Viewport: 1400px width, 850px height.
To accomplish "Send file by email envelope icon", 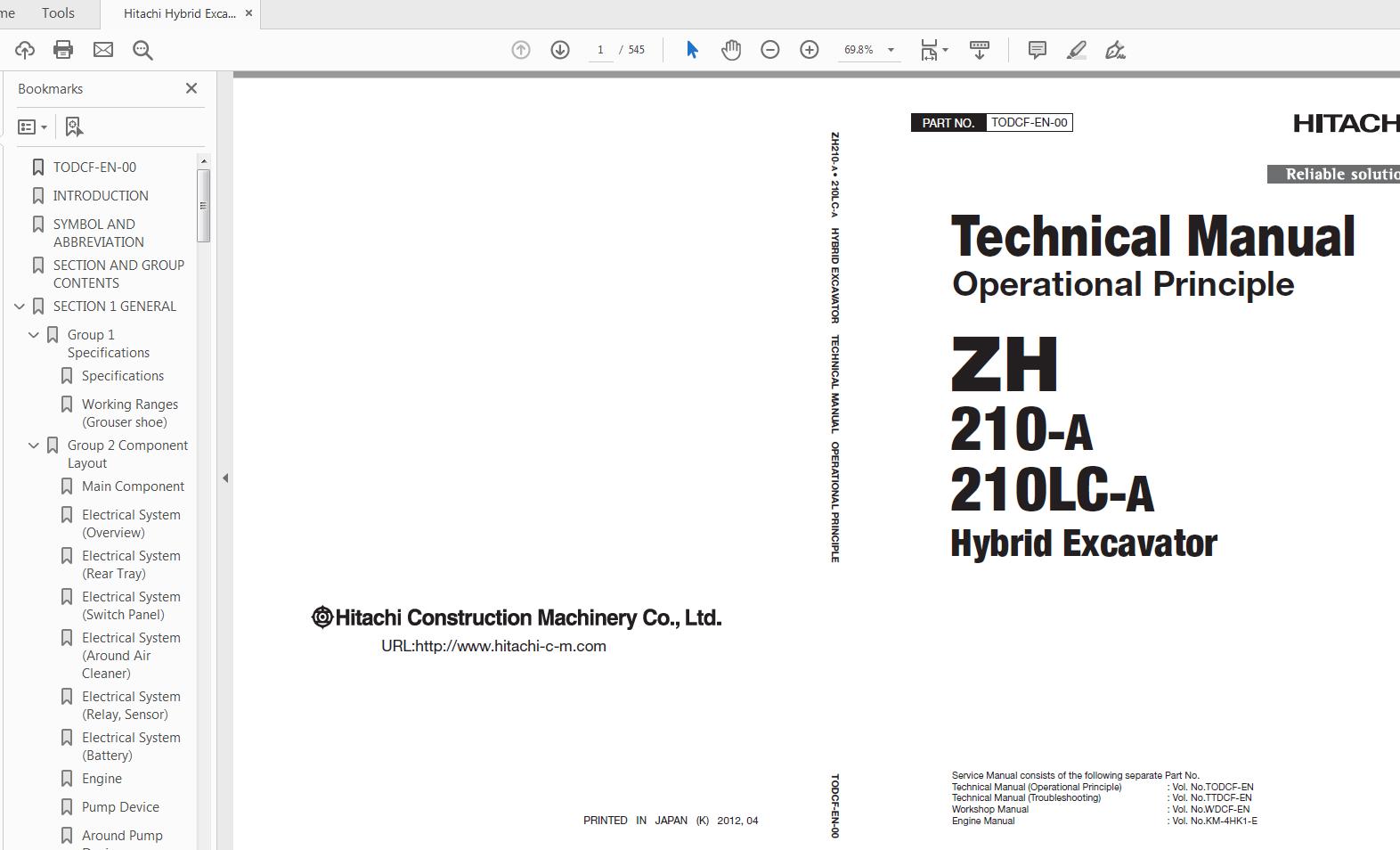I will tap(103, 50).
